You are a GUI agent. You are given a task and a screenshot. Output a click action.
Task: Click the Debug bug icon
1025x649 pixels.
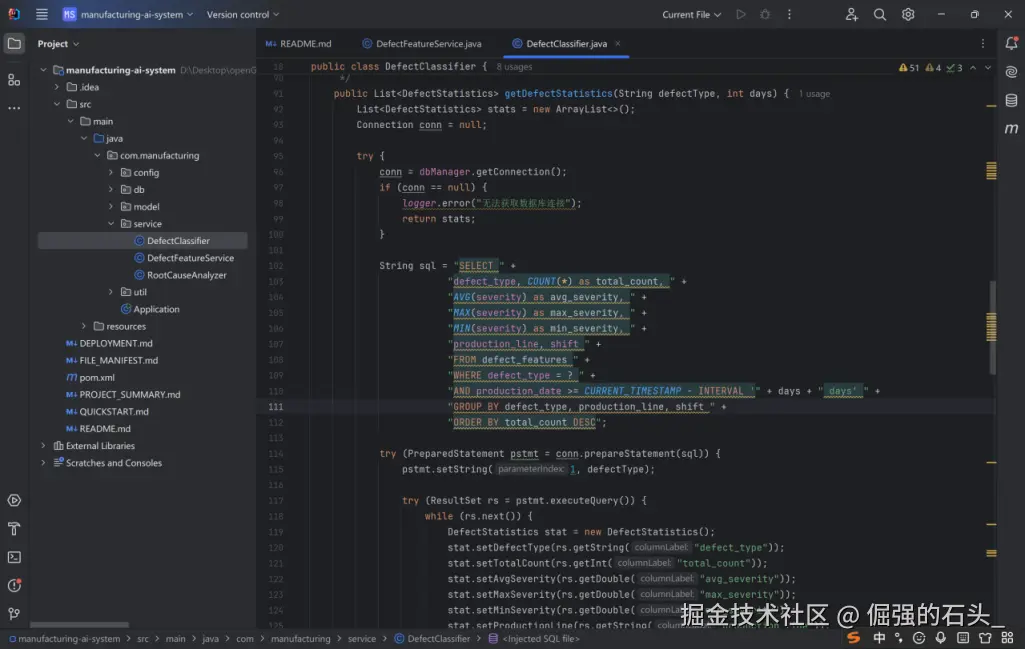[765, 15]
